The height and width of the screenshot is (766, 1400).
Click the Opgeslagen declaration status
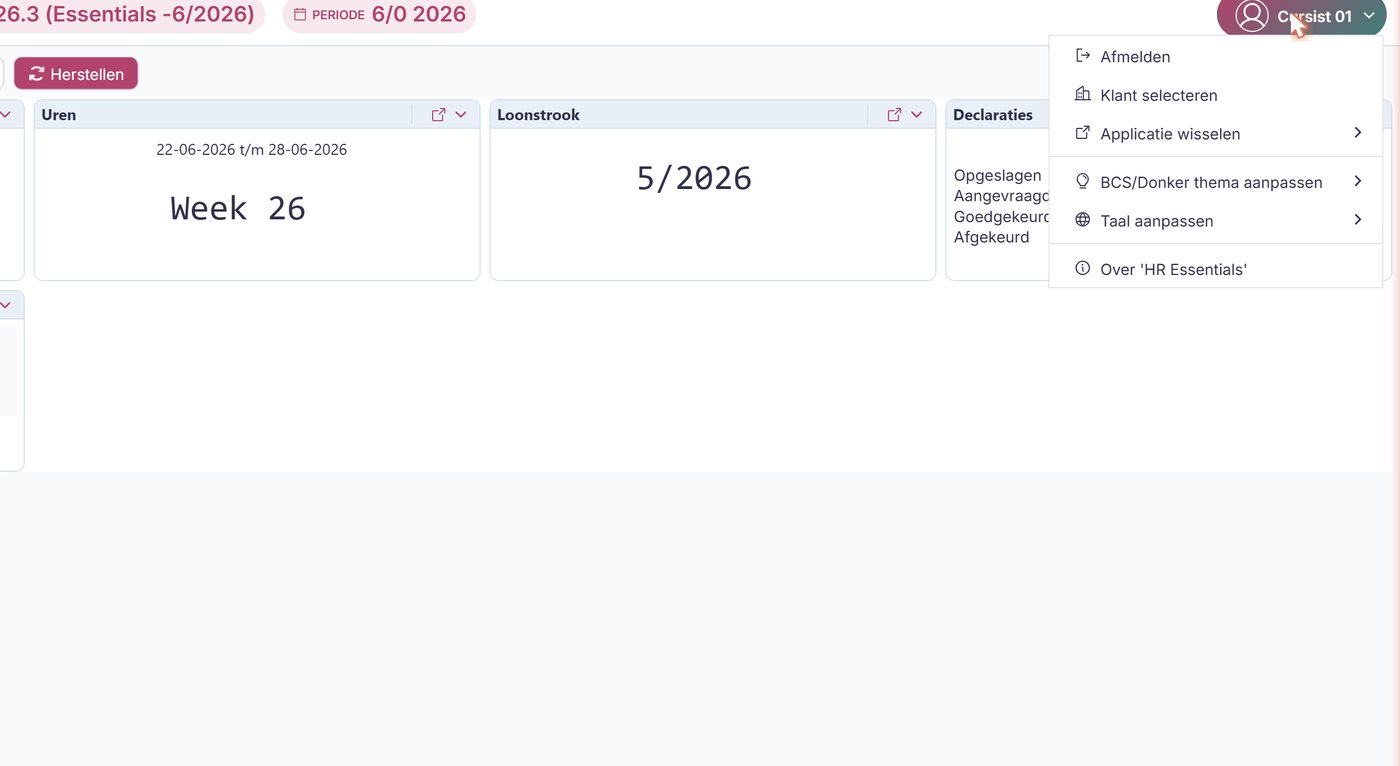coord(997,175)
